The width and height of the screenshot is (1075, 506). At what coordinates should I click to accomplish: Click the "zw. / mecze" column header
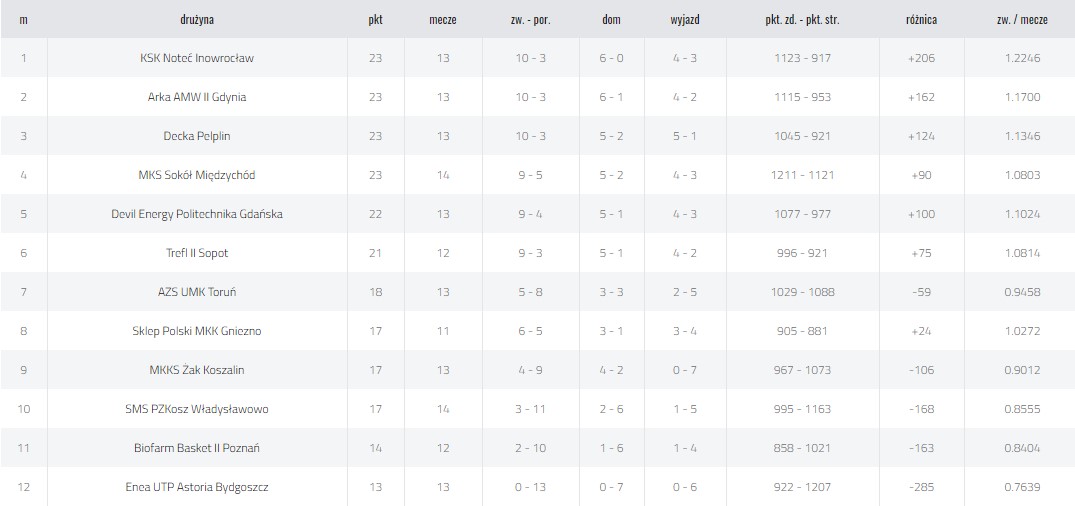click(x=1022, y=19)
